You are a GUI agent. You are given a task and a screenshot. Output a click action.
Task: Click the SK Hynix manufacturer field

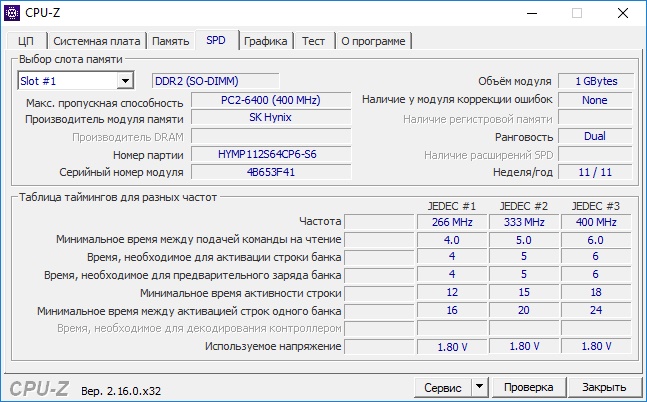coord(271,118)
